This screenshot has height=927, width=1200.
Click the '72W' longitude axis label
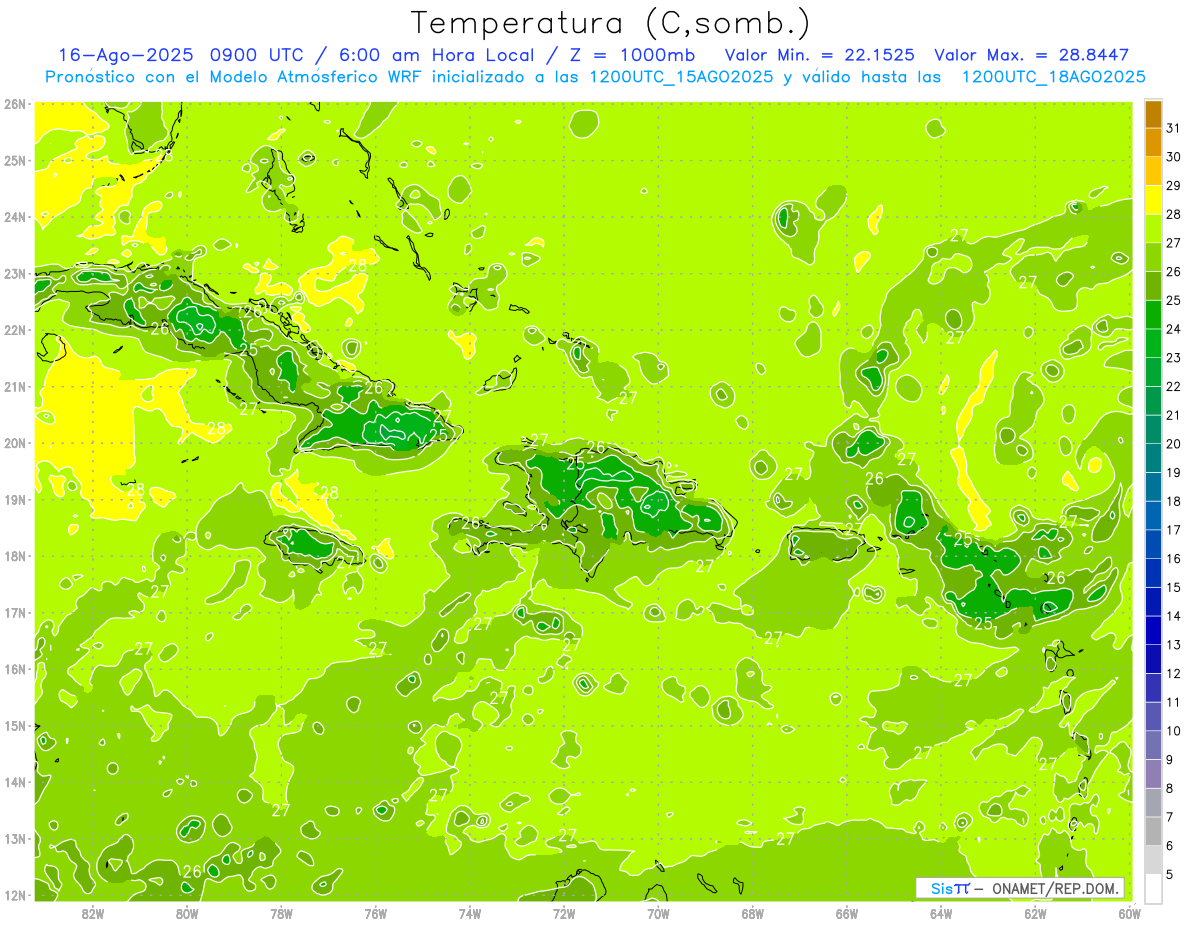pyautogui.click(x=563, y=914)
